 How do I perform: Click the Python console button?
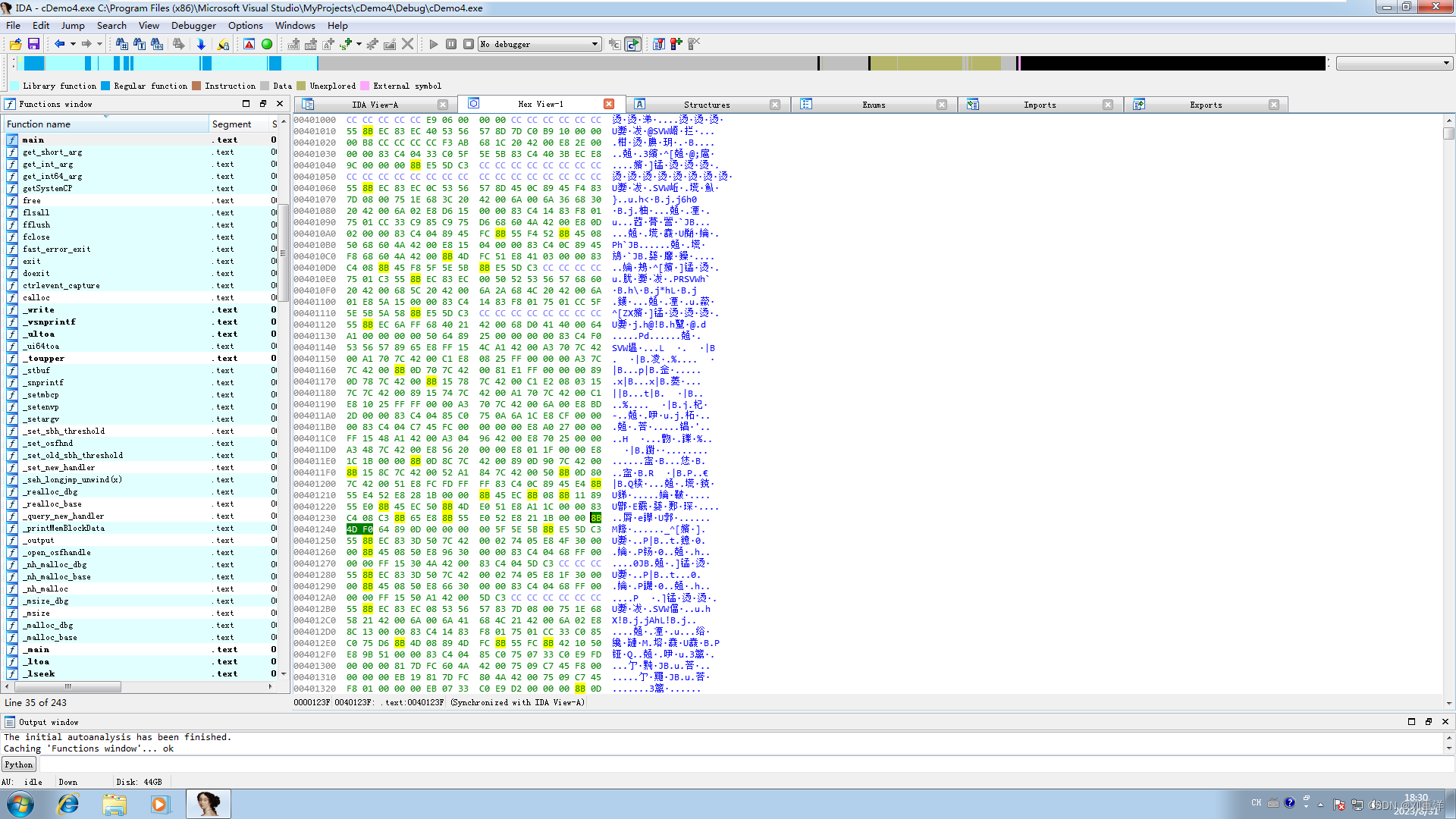[x=19, y=764]
